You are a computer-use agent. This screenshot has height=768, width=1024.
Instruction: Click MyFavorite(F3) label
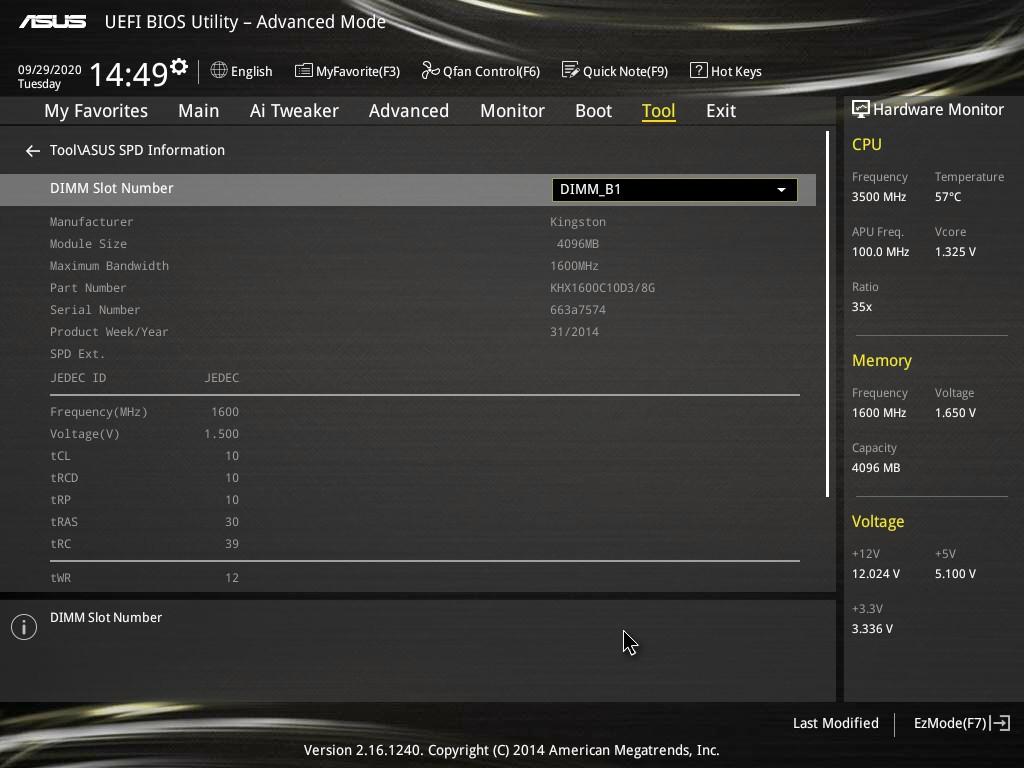(358, 71)
